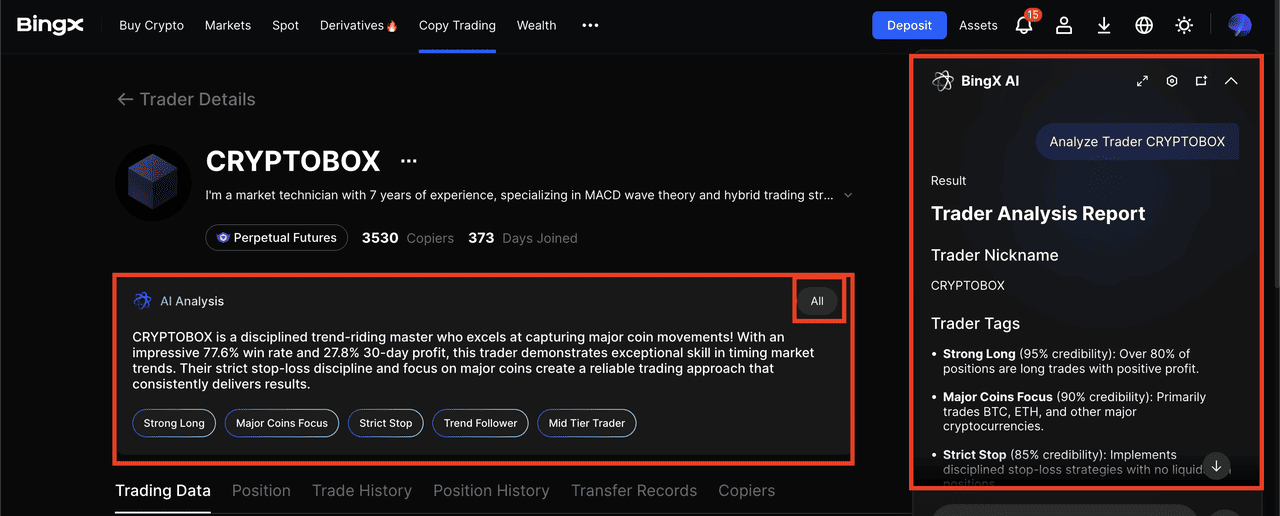1280x516 pixels.
Task: Open the navigation bar more-options ellipsis
Action: point(590,26)
